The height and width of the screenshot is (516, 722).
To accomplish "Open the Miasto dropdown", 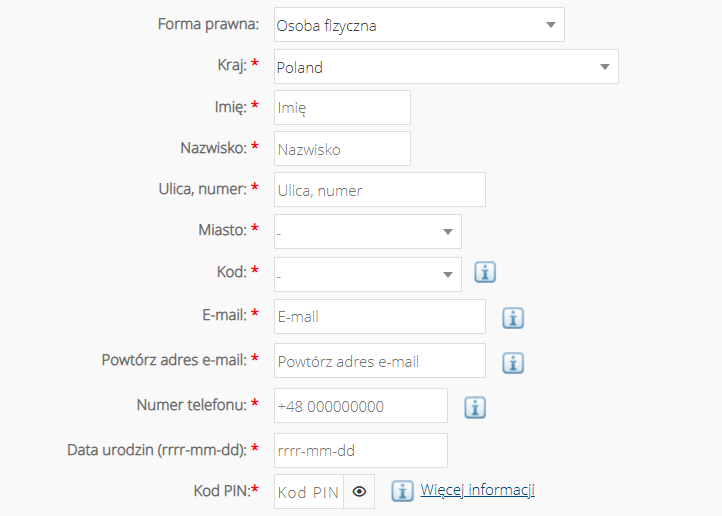I will point(368,232).
